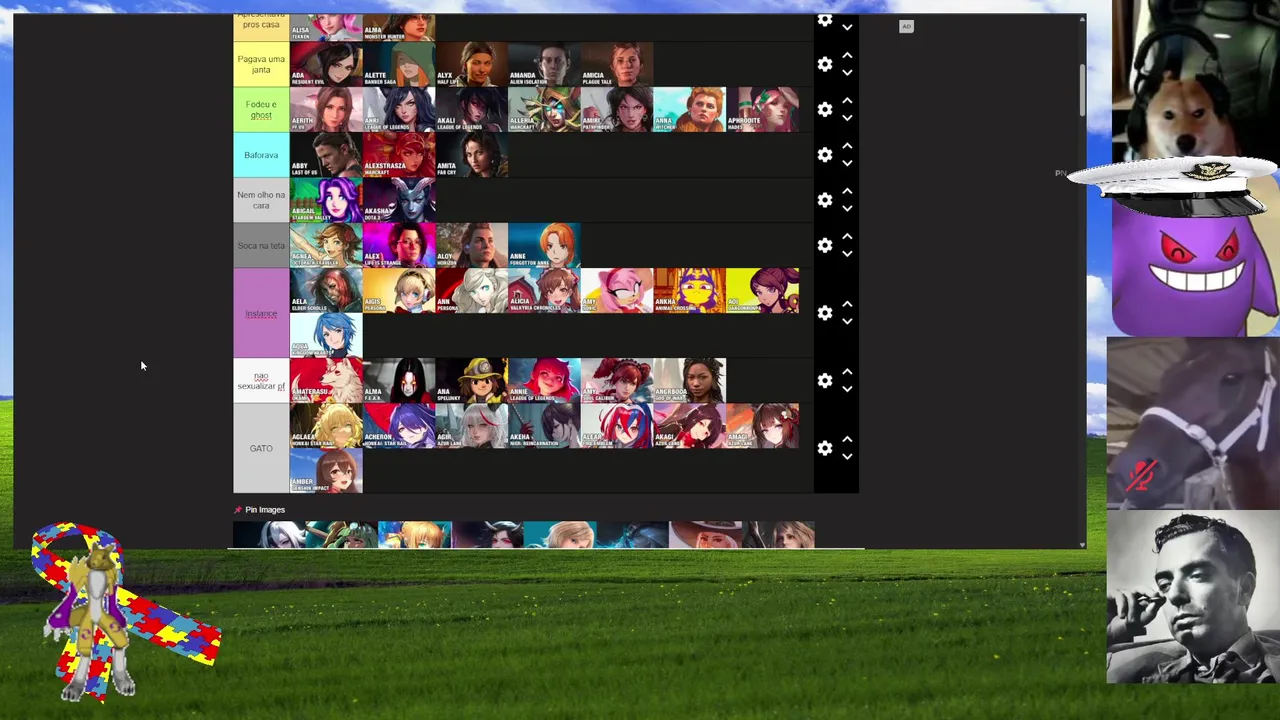Move Baforava row up
1280x720 pixels.
pyautogui.click(x=847, y=146)
